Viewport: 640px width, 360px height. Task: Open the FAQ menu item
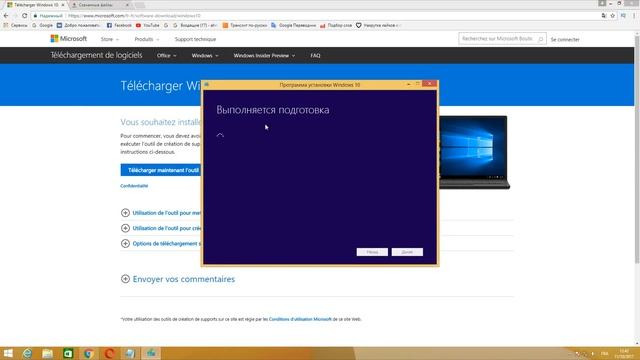(315, 56)
